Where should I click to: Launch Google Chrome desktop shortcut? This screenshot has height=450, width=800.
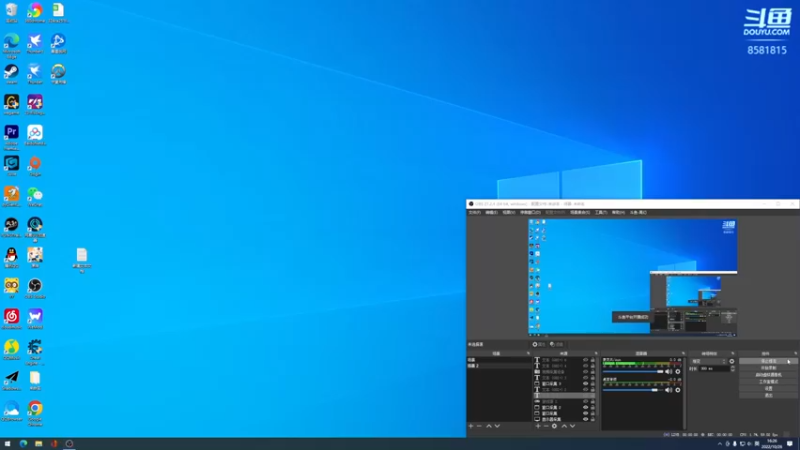pyautogui.click(x=35, y=412)
